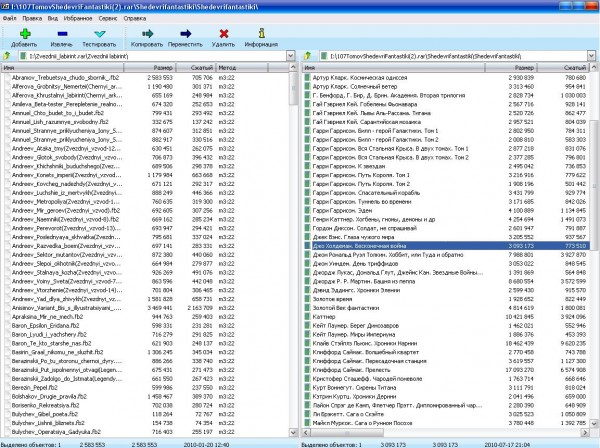Screen dimensions: 600x448
Task: Select Дэвид Эддингс. Хроники Элении folder
Action: click(x=356, y=290)
